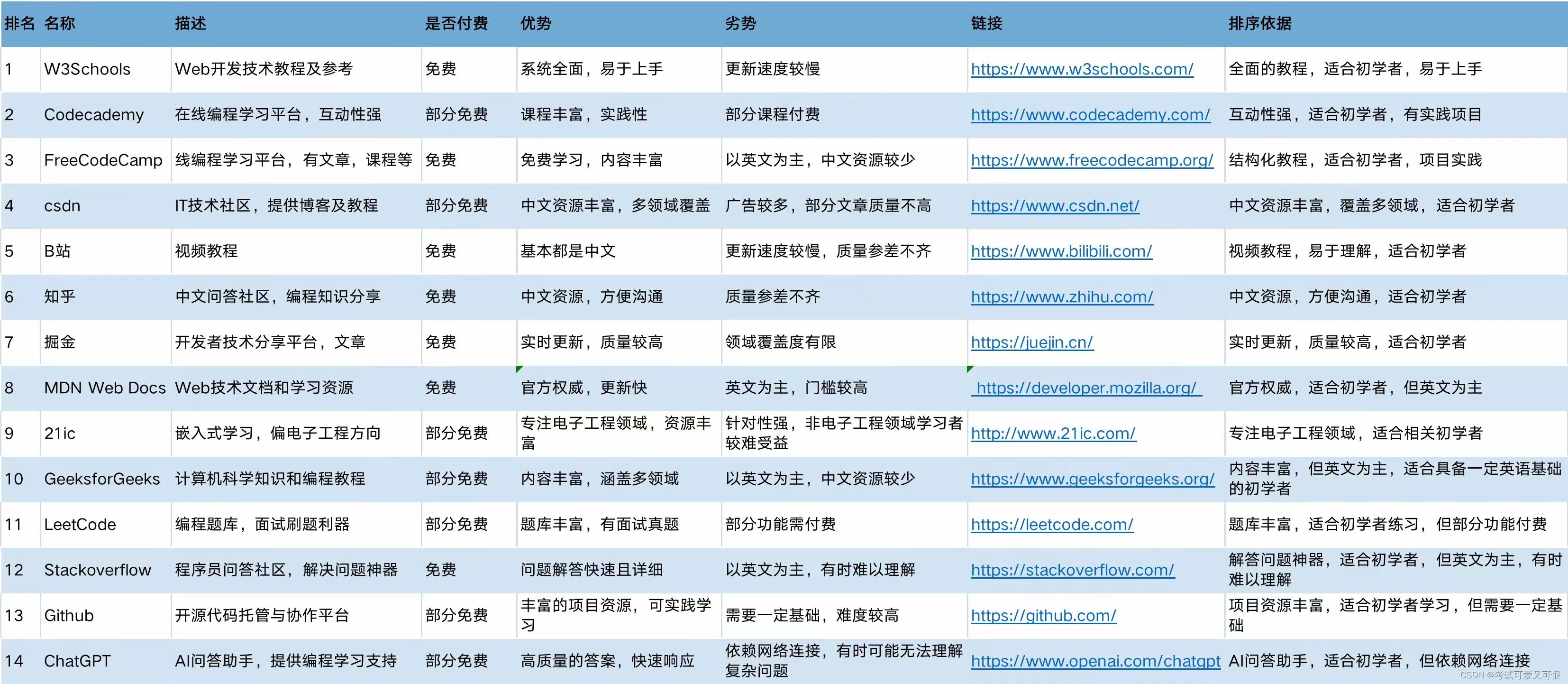Image resolution: width=1568 pixels, height=684 pixels.
Task: Open the zhihu.com link
Action: click(1062, 297)
